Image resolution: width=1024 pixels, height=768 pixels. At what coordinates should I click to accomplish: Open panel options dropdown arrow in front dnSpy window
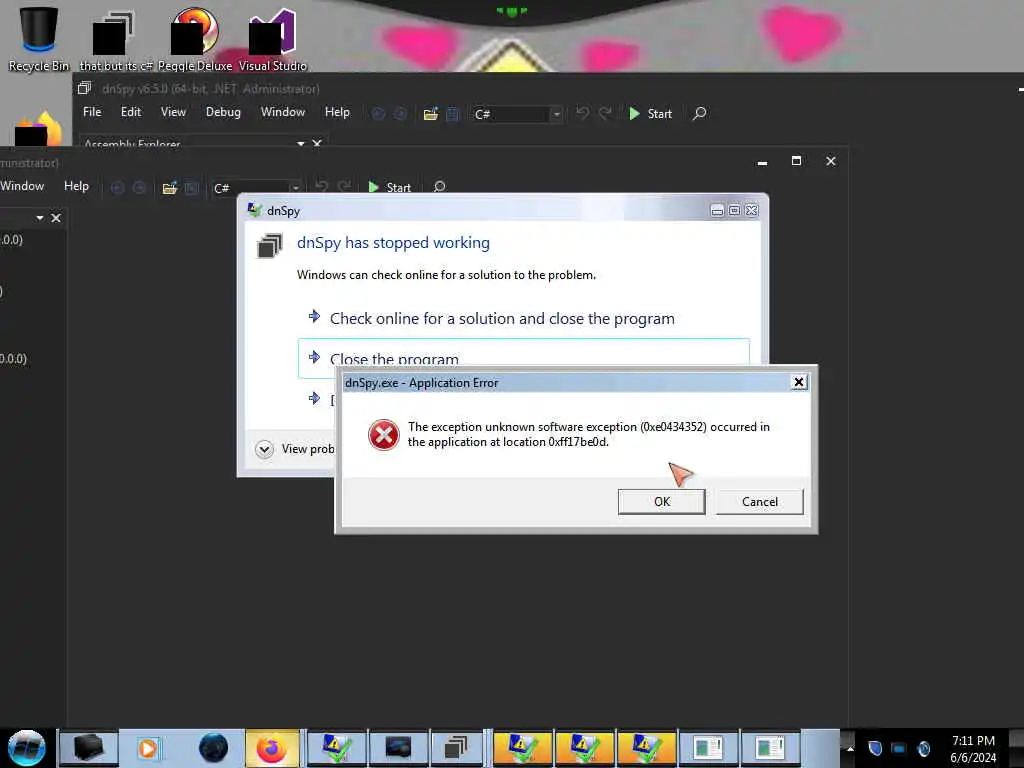point(40,217)
